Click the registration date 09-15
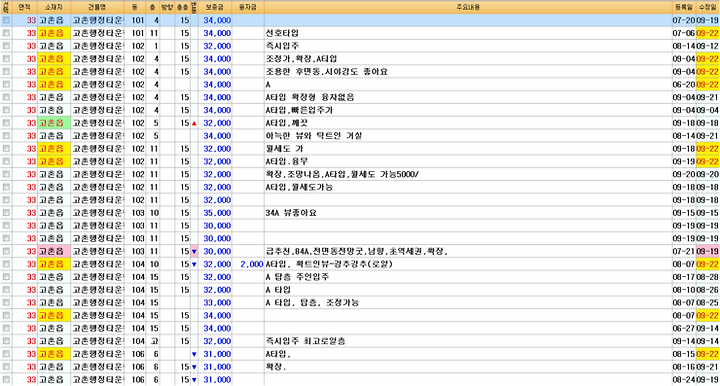Image resolution: width=720 pixels, height=386 pixels. point(684,213)
